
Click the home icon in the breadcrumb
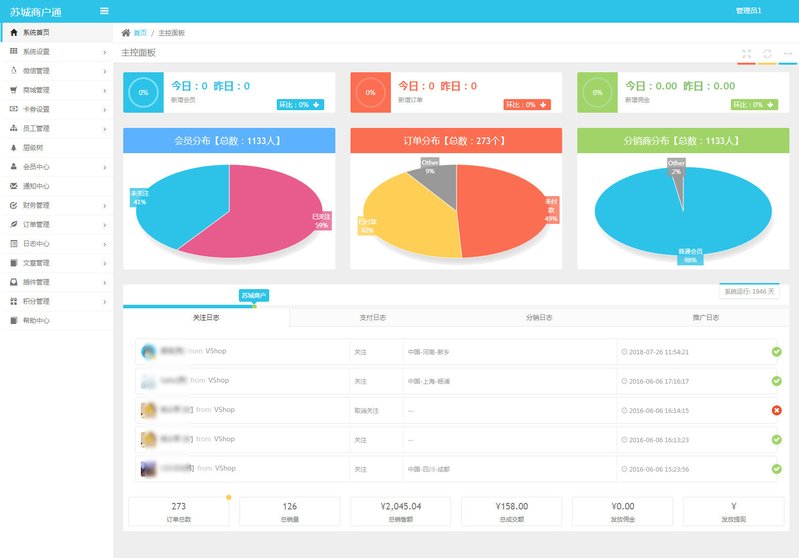point(126,33)
